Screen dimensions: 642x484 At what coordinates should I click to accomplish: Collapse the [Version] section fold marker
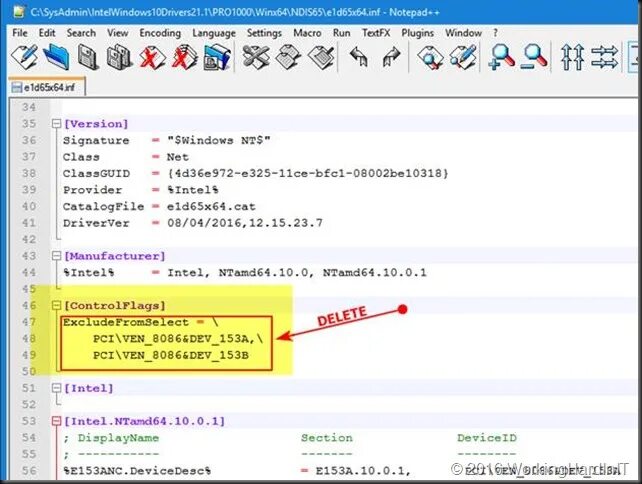coord(56,124)
